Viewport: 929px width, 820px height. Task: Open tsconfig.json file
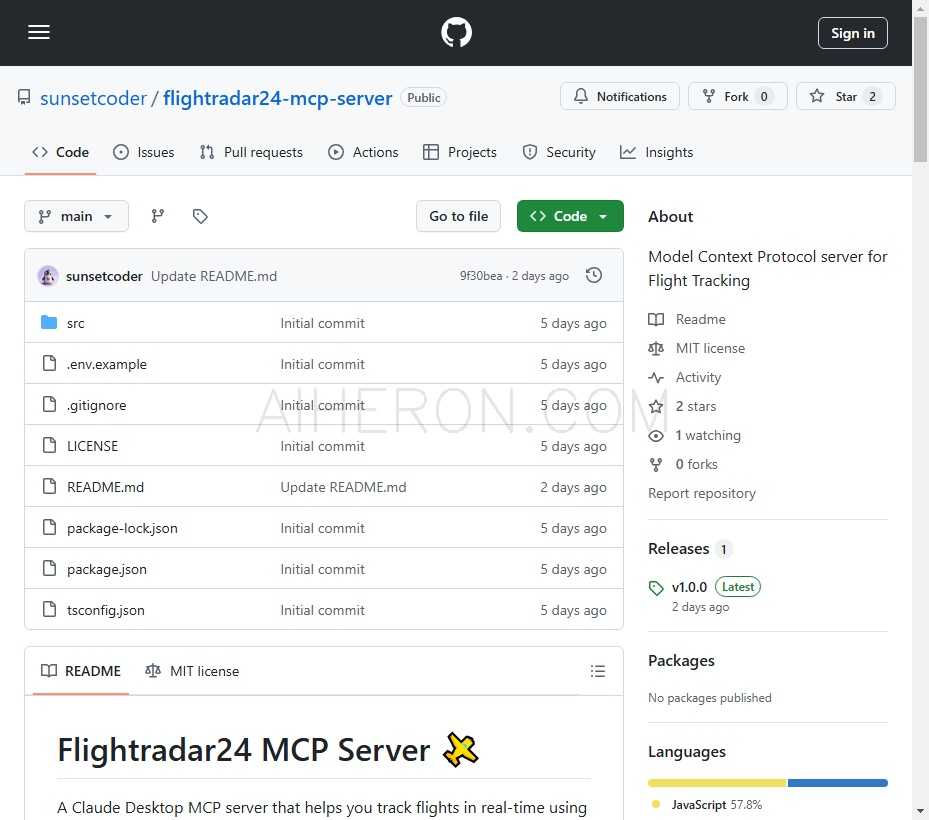(x=105, y=610)
